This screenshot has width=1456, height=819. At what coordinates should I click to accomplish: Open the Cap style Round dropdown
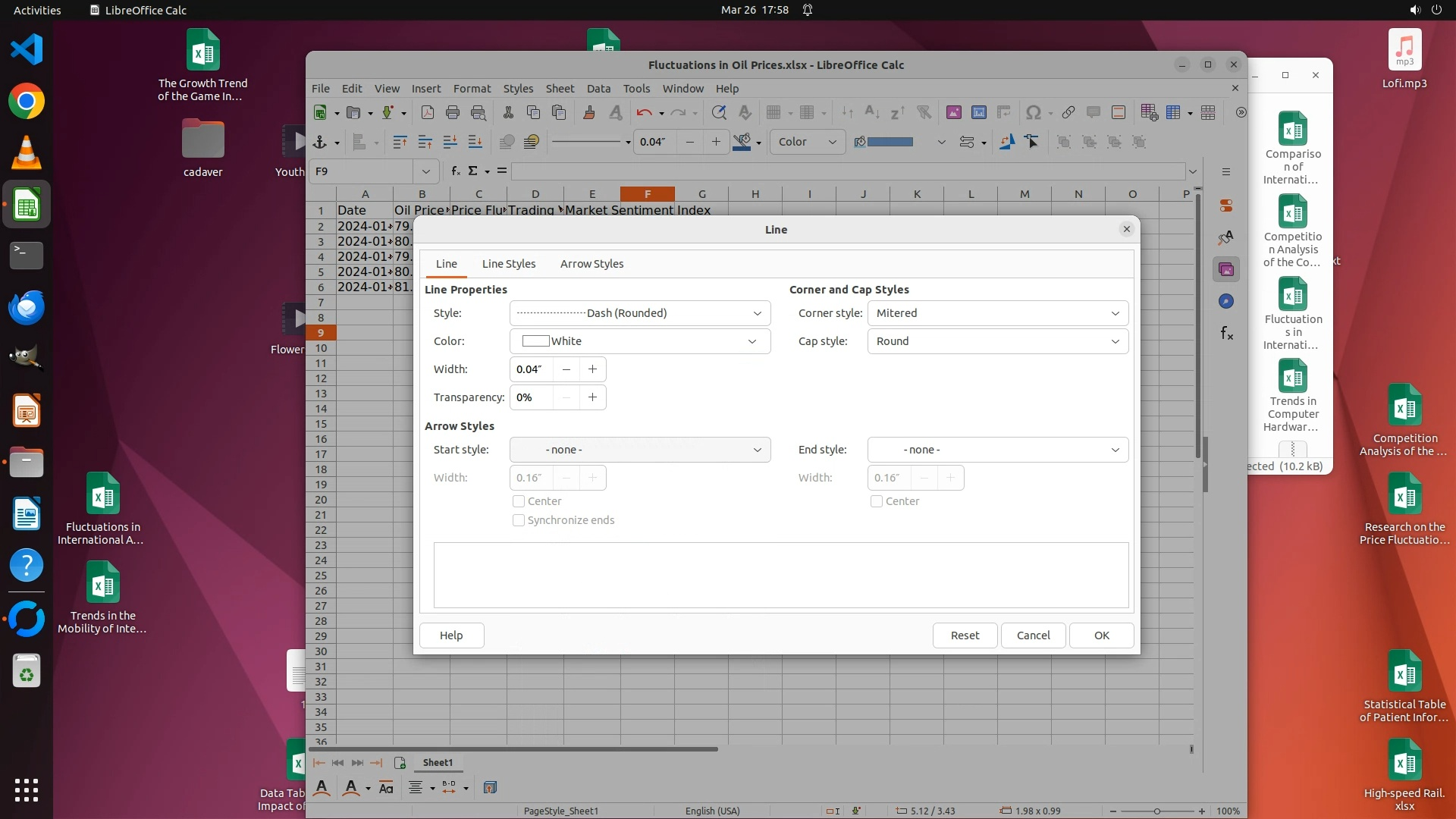click(x=997, y=341)
